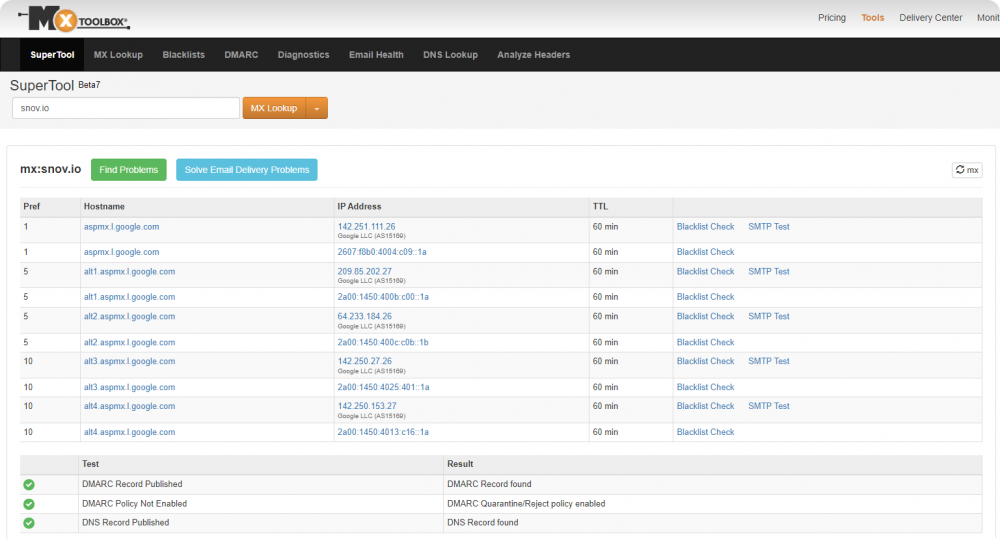Image resolution: width=1000 pixels, height=541 pixels.
Task: Click the Find Problems button
Action: pos(129,170)
